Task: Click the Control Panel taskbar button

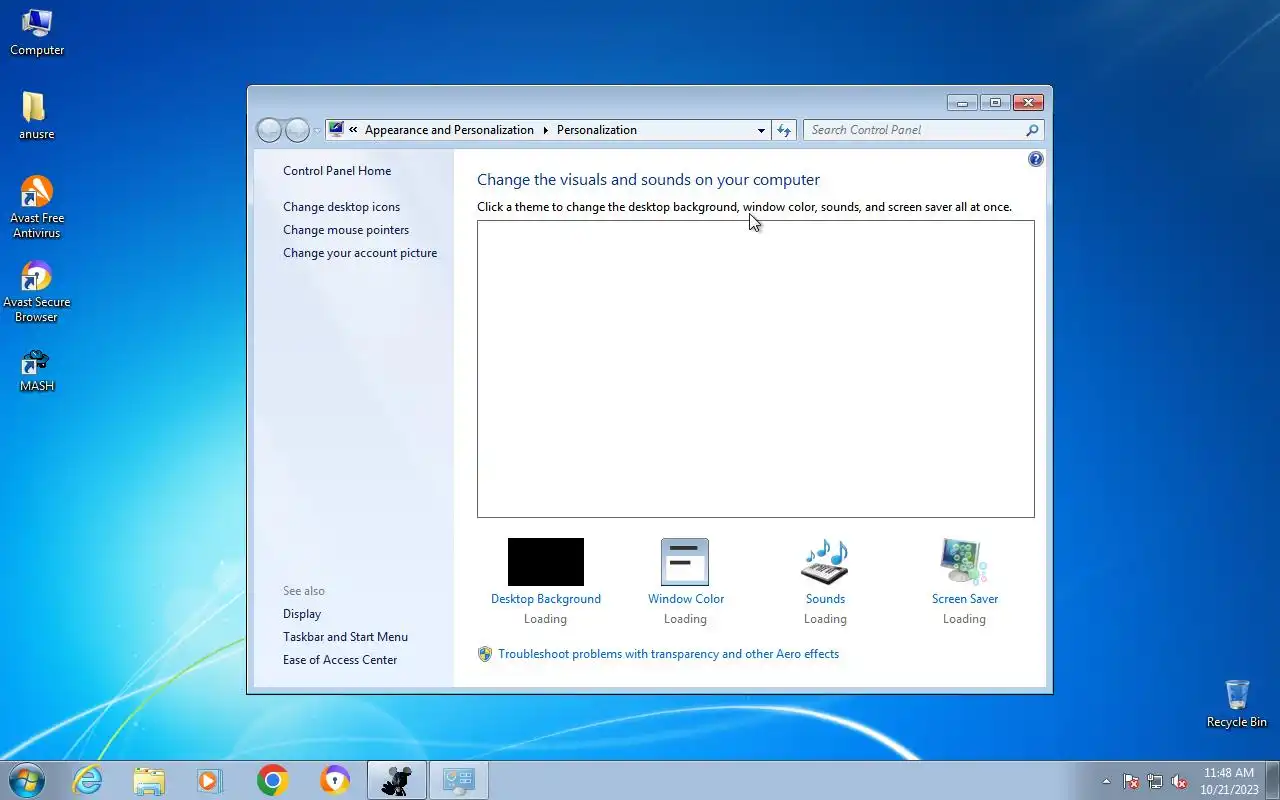Action: click(459, 781)
